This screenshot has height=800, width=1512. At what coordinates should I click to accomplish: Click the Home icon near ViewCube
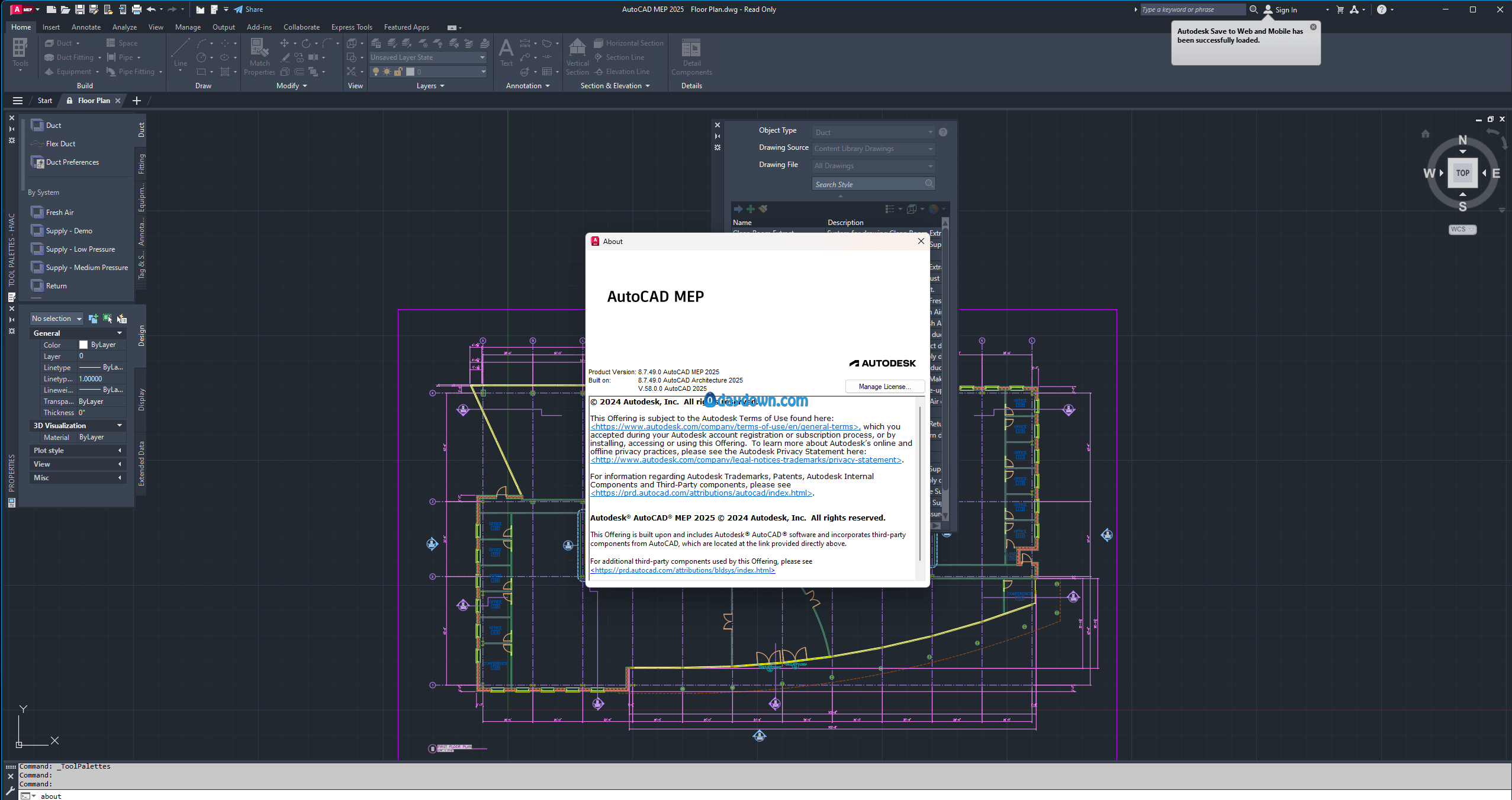(x=1426, y=134)
